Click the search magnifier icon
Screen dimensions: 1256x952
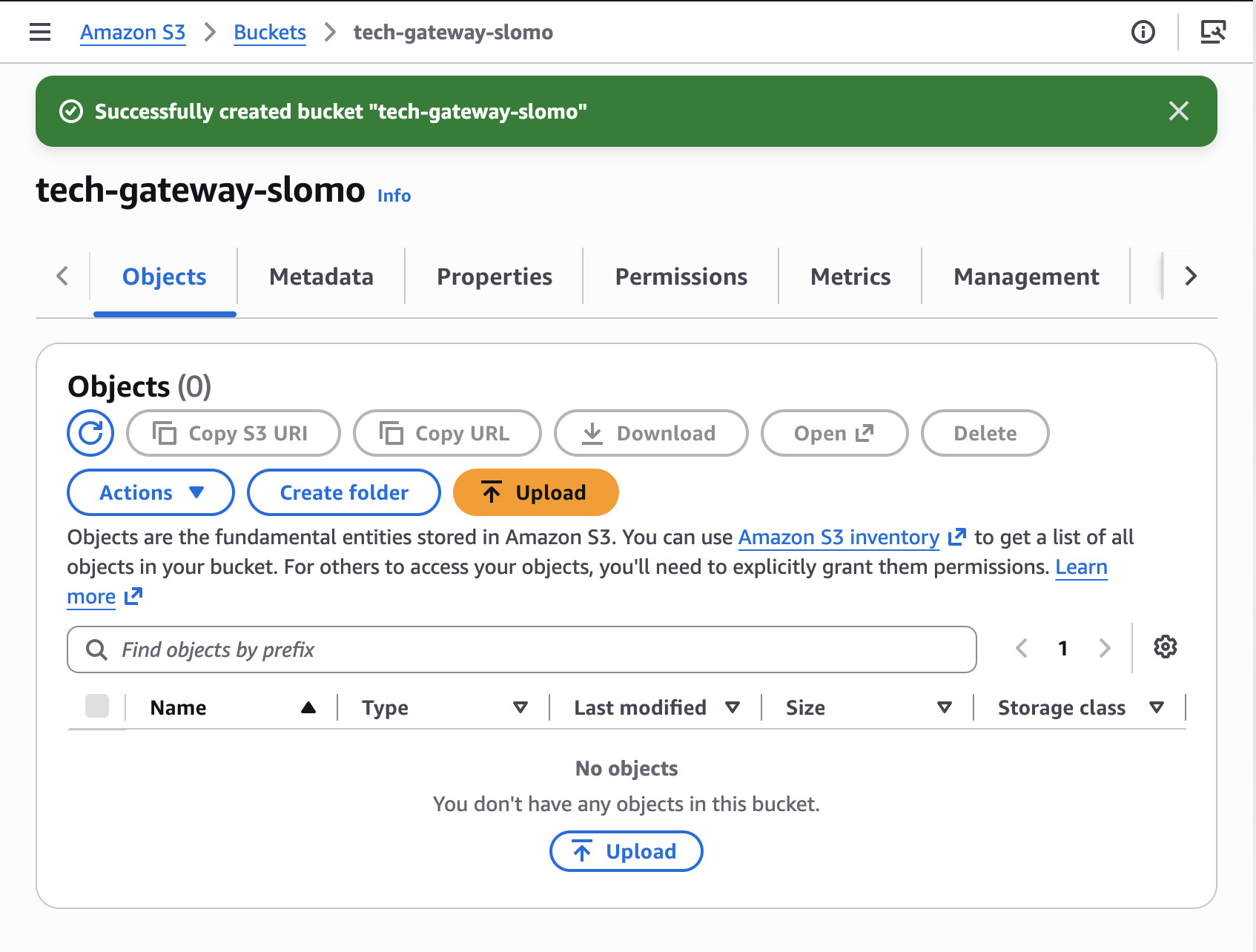point(96,649)
